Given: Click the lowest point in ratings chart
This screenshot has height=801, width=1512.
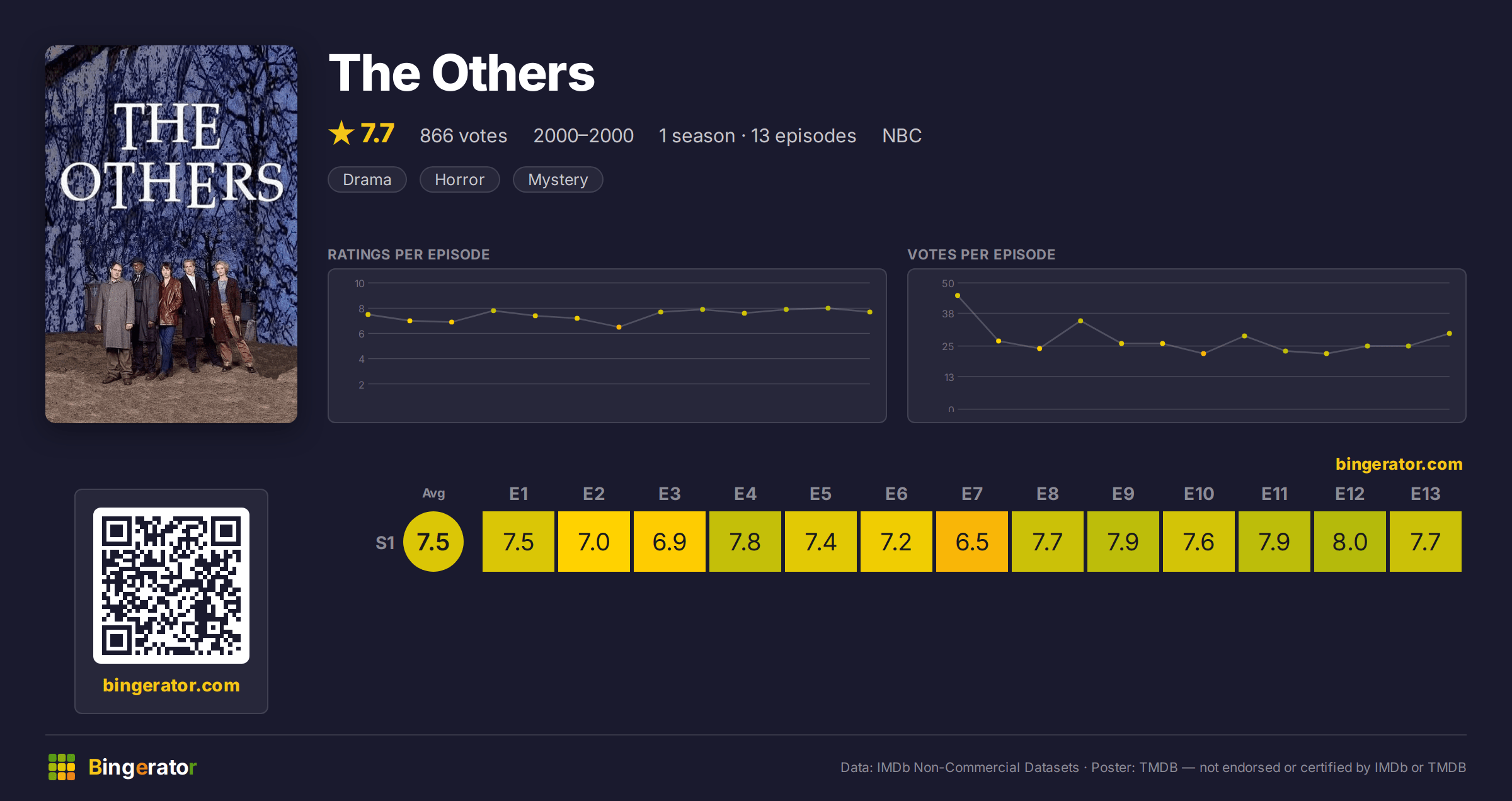Looking at the screenshot, I should [x=619, y=327].
